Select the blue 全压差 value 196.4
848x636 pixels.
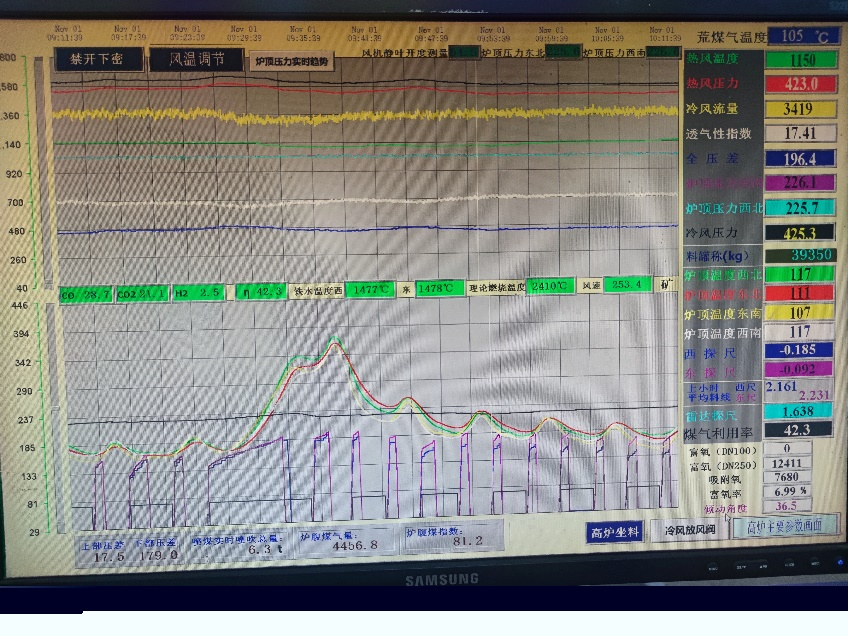[x=799, y=158]
